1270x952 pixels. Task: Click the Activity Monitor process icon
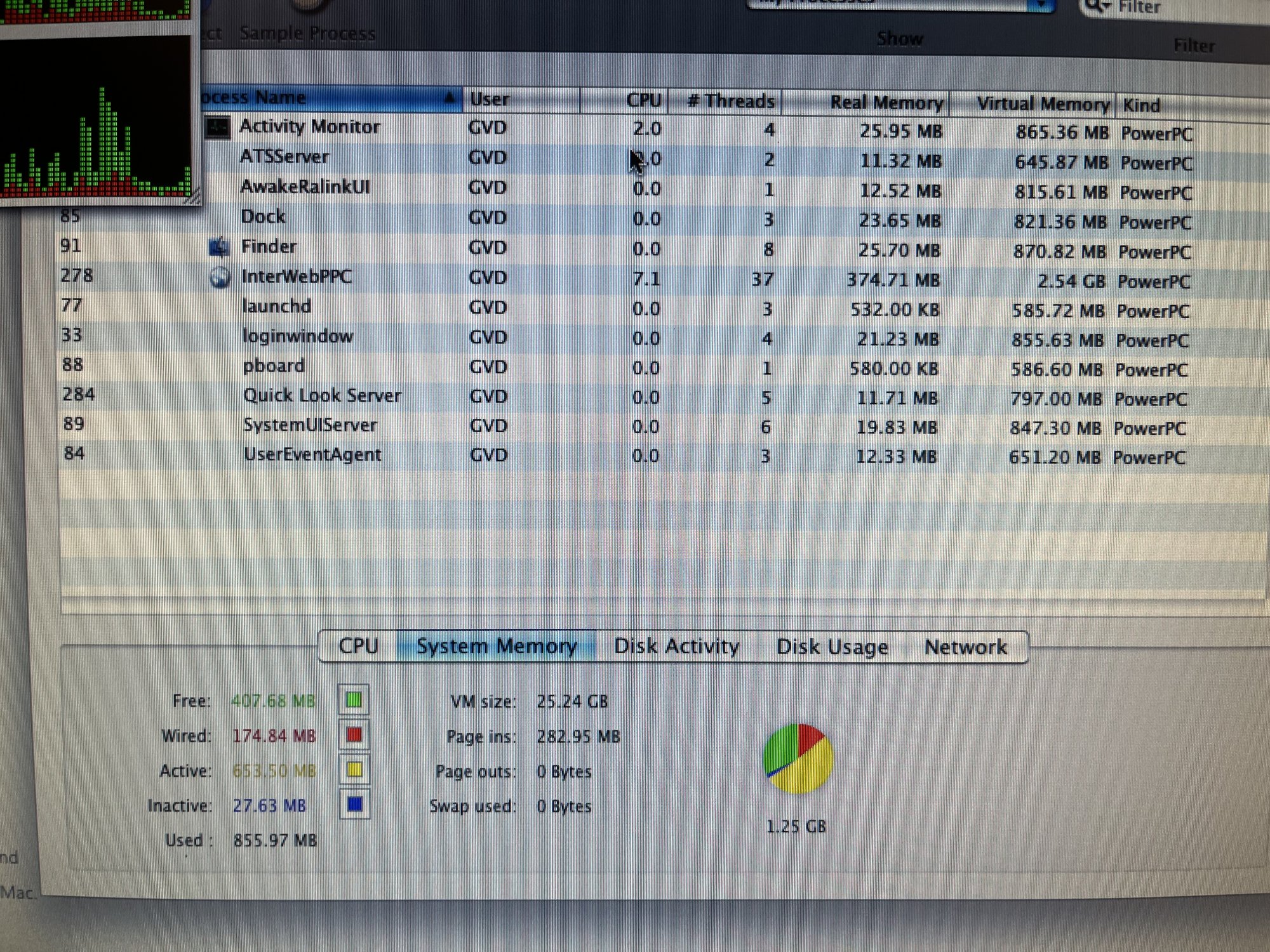217,128
